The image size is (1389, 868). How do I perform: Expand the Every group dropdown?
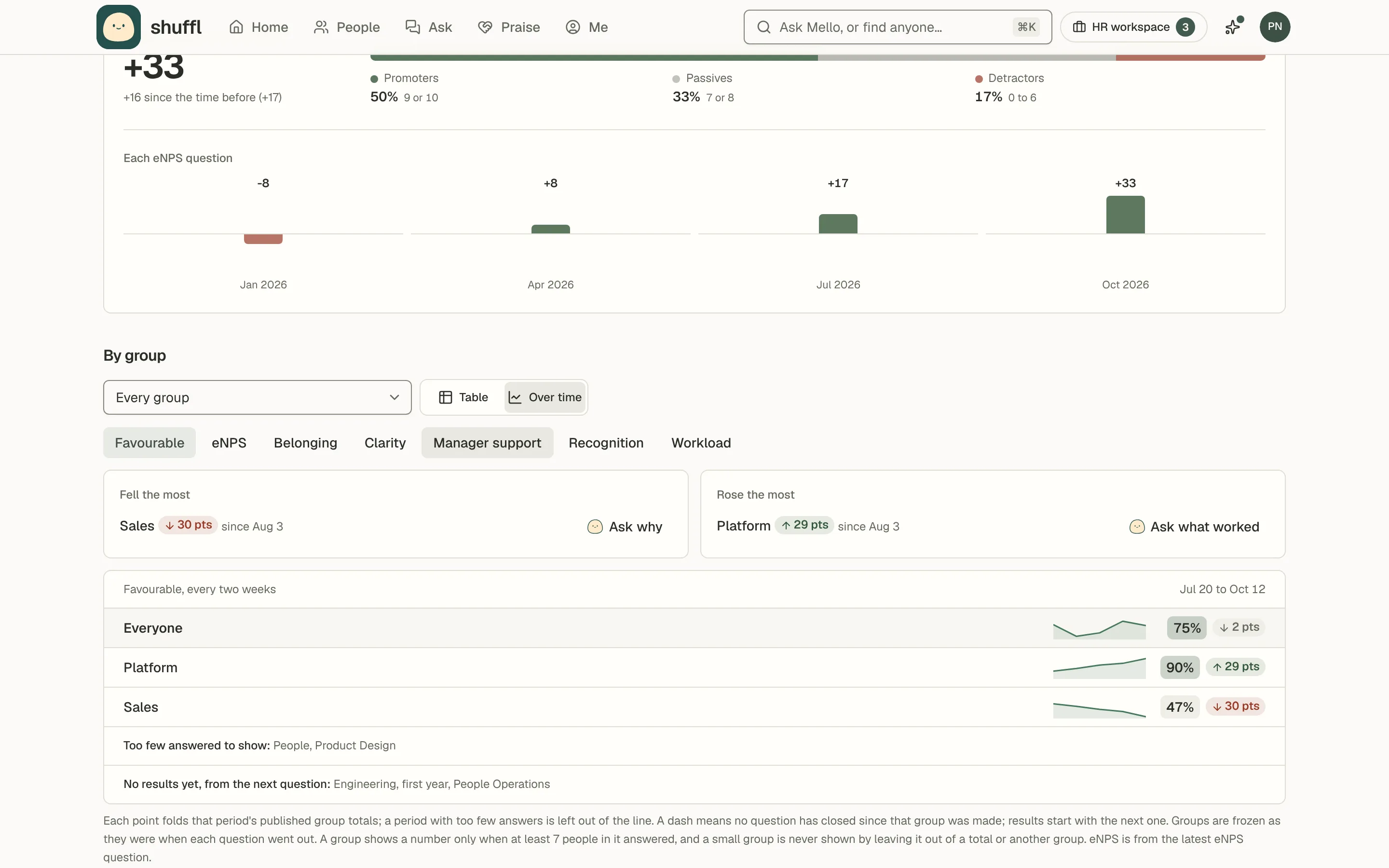(257, 397)
